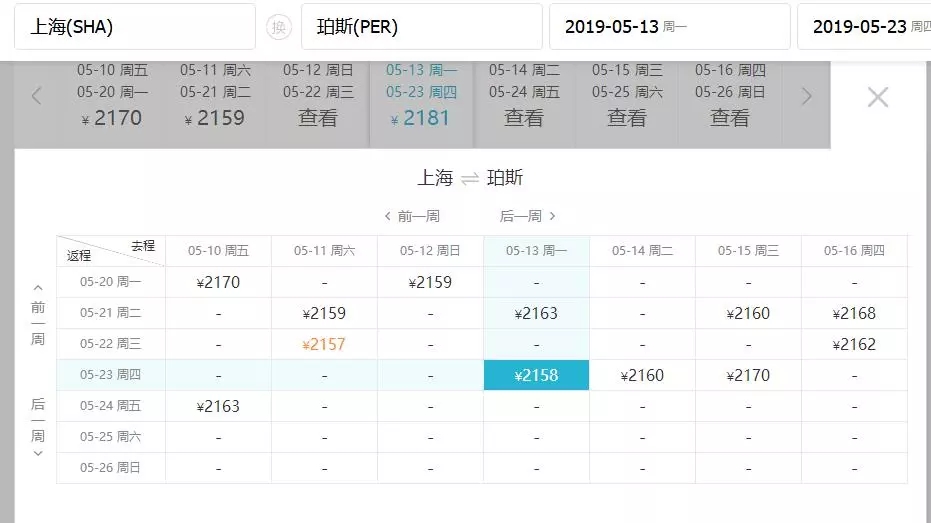This screenshot has height=523, width=931.
Task: Open return date field 2019-05-23
Action: 864,27
